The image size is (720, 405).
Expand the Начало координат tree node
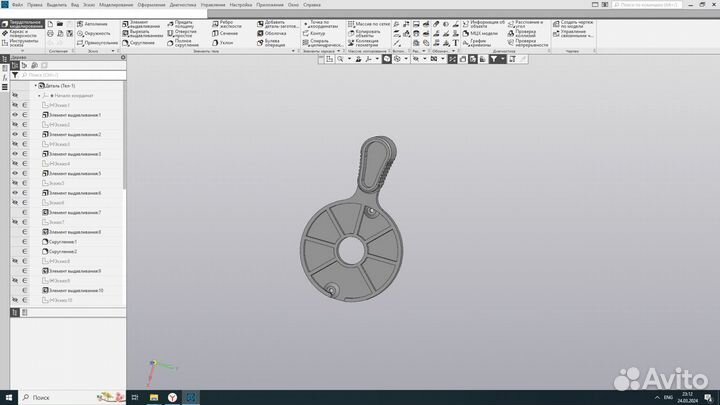pos(39,96)
